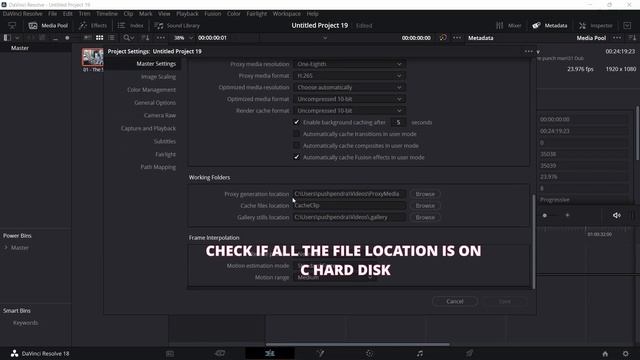Click the Cache files location field
The width and height of the screenshot is (640, 360).
coord(349,206)
